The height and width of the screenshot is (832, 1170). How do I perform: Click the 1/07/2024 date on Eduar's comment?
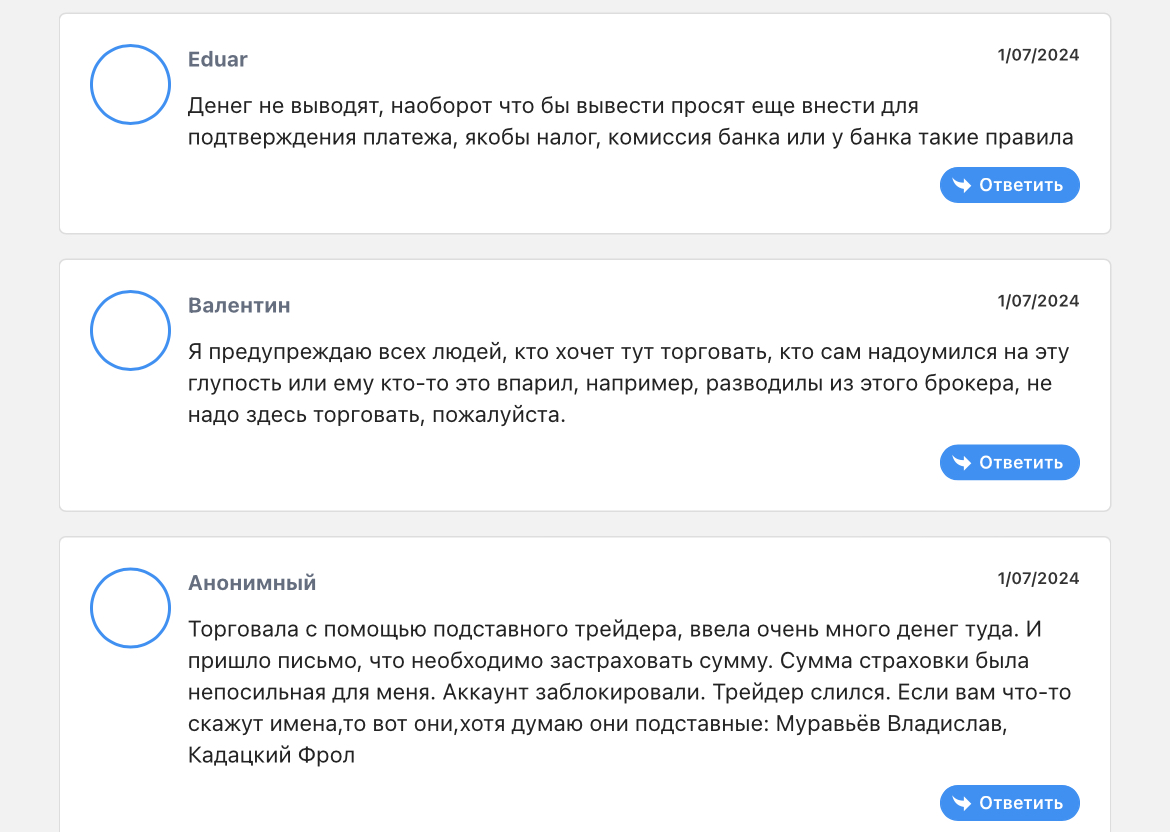point(1038,55)
